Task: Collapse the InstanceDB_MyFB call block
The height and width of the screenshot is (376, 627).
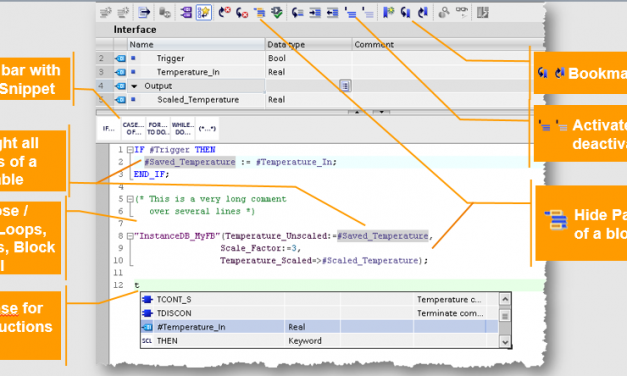Action: coord(130,236)
